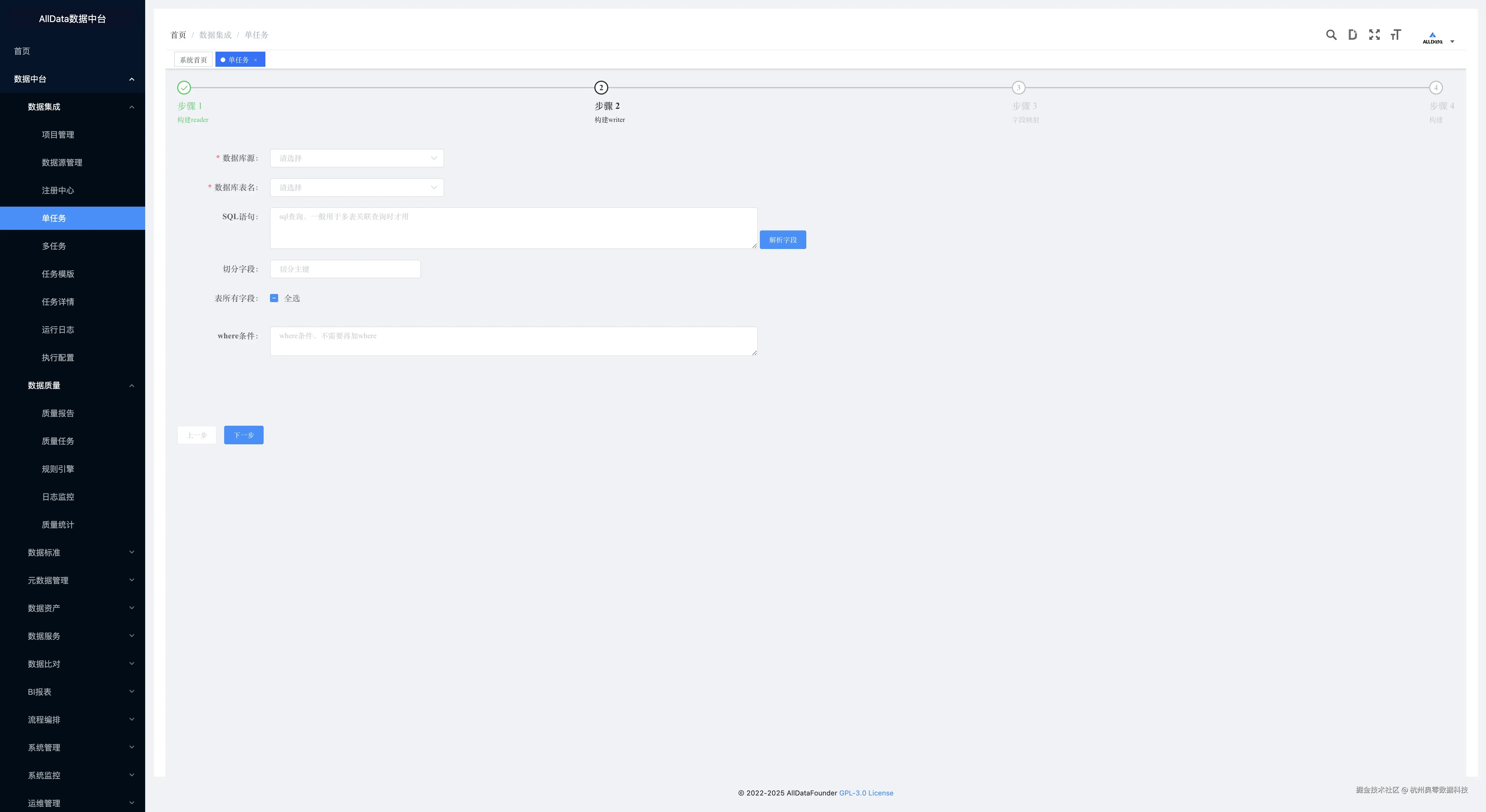Screen dimensions: 1486x812
Task: Click the completed step 1 checkmark circle
Action: pos(184,88)
